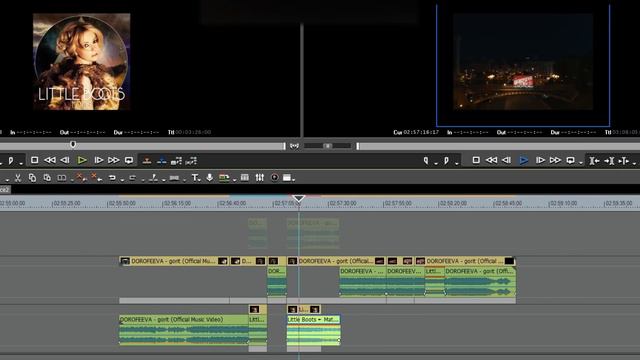The image size is (640, 360).
Task: Open Set Out dropdown in Recorder controls
Action: tap(457, 163)
